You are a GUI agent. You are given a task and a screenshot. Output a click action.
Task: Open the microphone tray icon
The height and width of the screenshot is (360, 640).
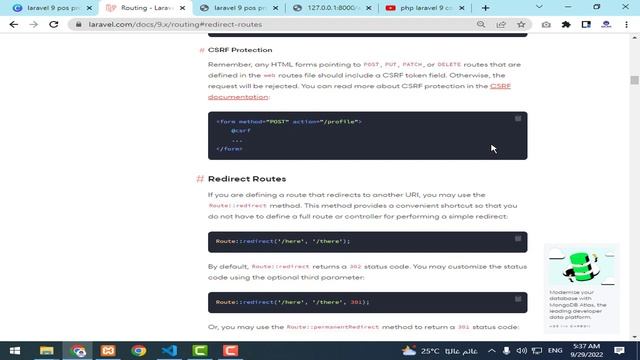coord(506,351)
